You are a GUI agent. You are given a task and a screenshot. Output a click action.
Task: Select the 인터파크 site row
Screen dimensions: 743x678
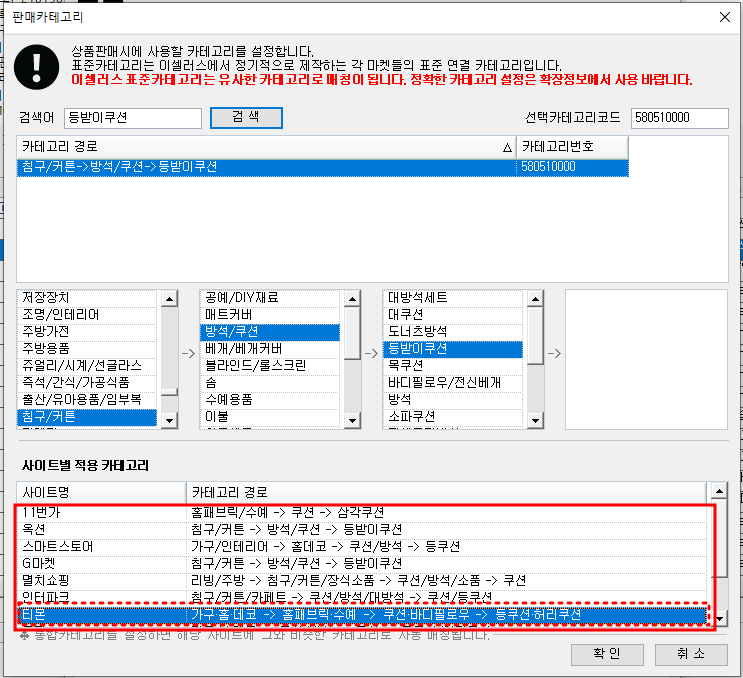click(x=362, y=597)
